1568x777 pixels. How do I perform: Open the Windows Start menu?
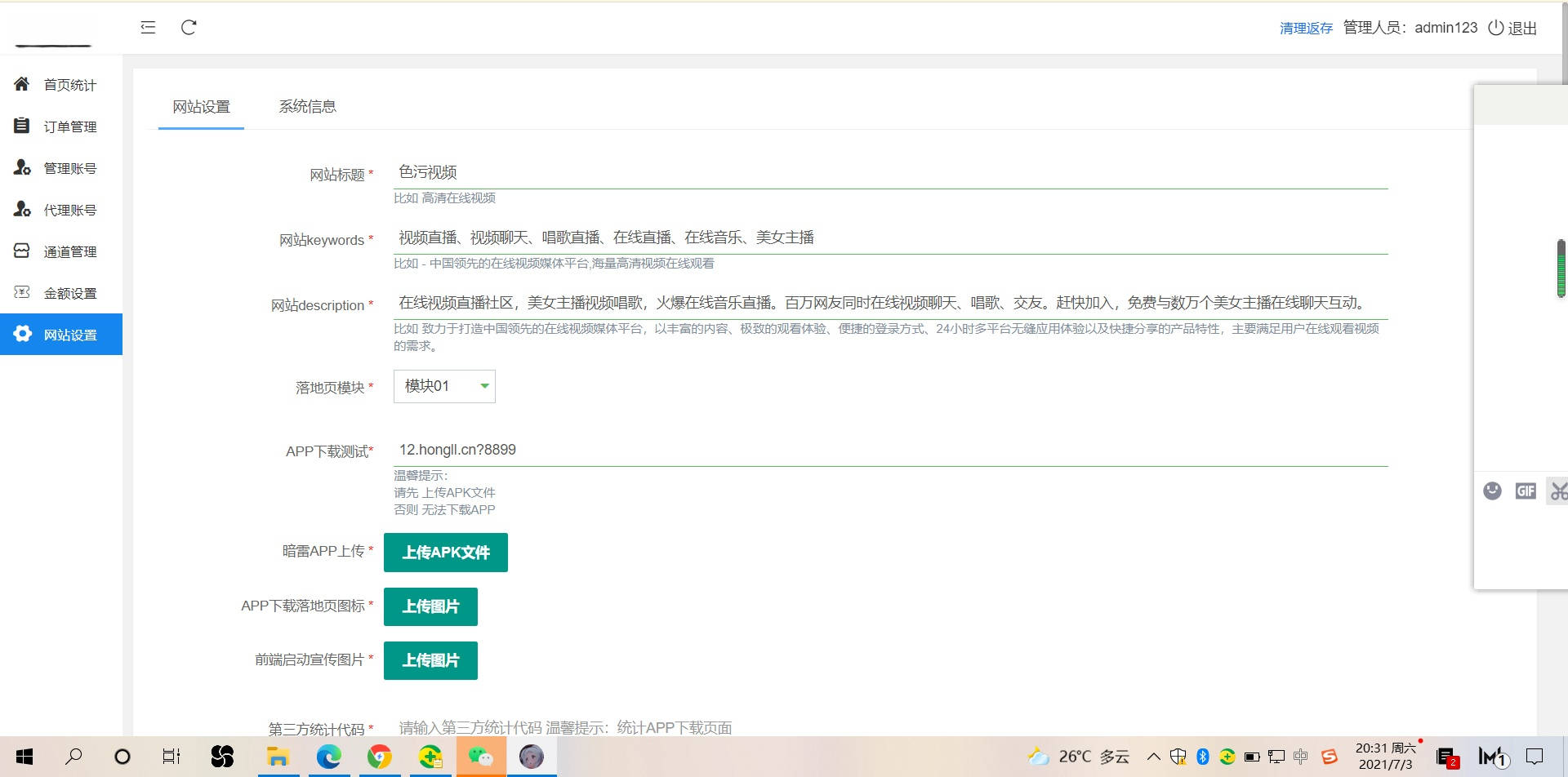(24, 757)
